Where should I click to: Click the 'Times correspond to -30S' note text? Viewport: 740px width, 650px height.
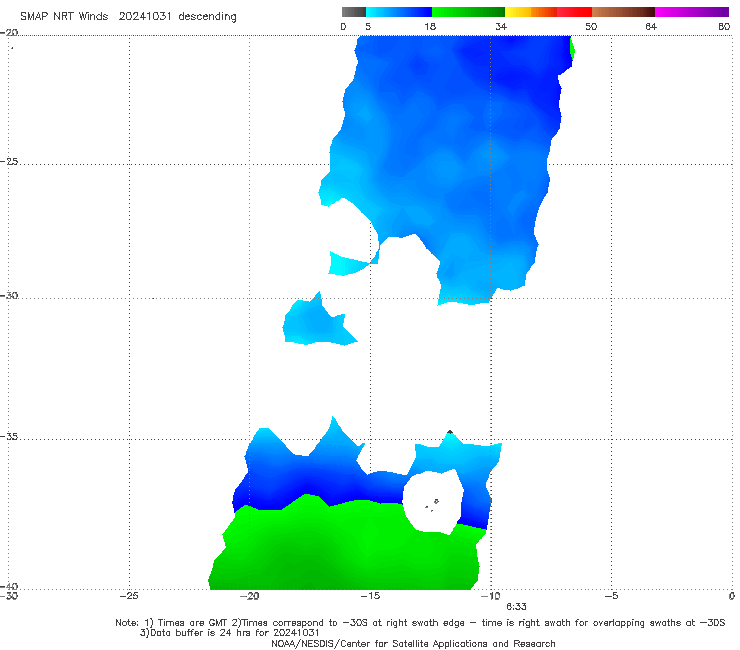pyautogui.click(x=305, y=623)
